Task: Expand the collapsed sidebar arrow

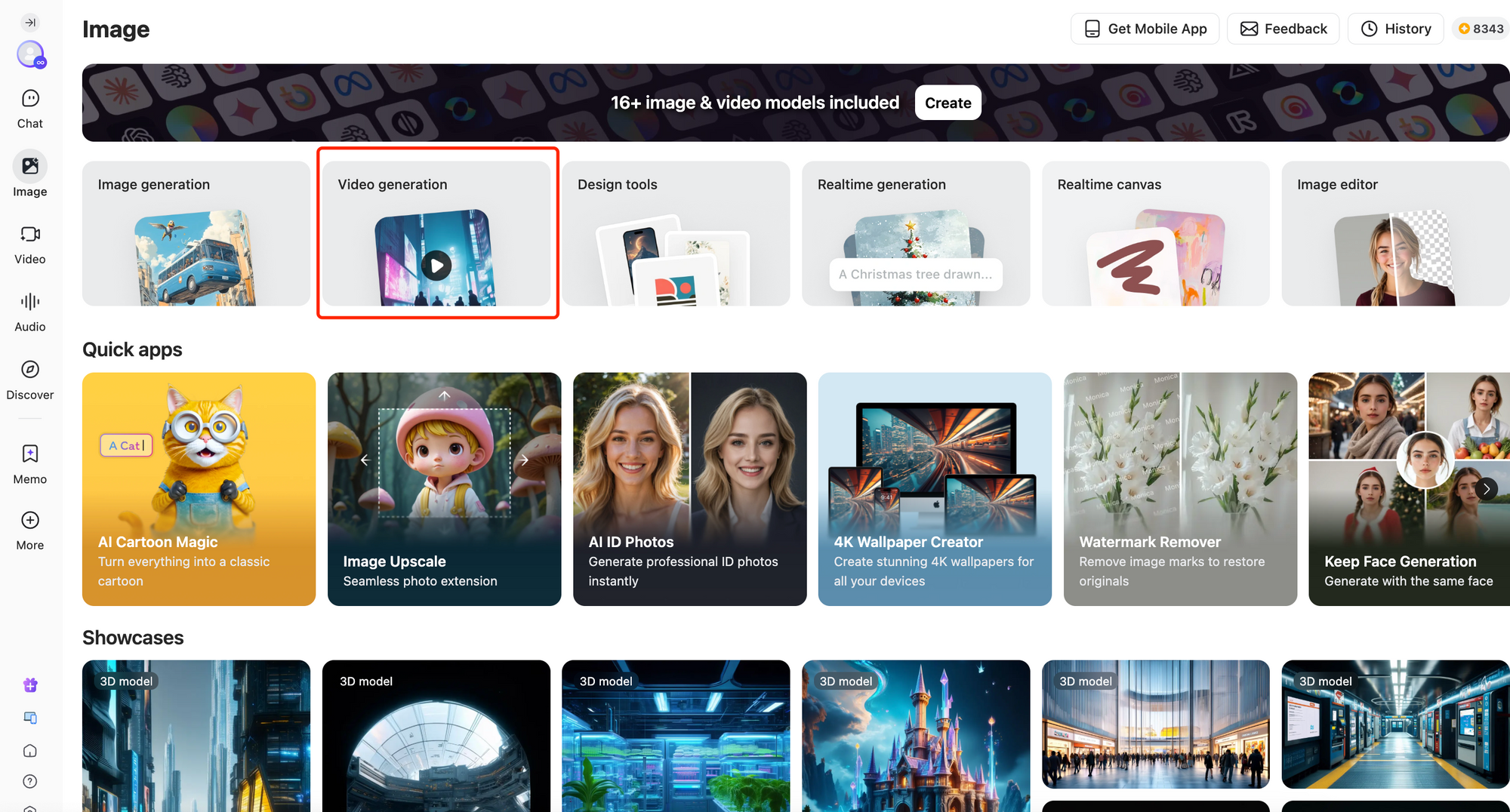Action: click(x=30, y=23)
